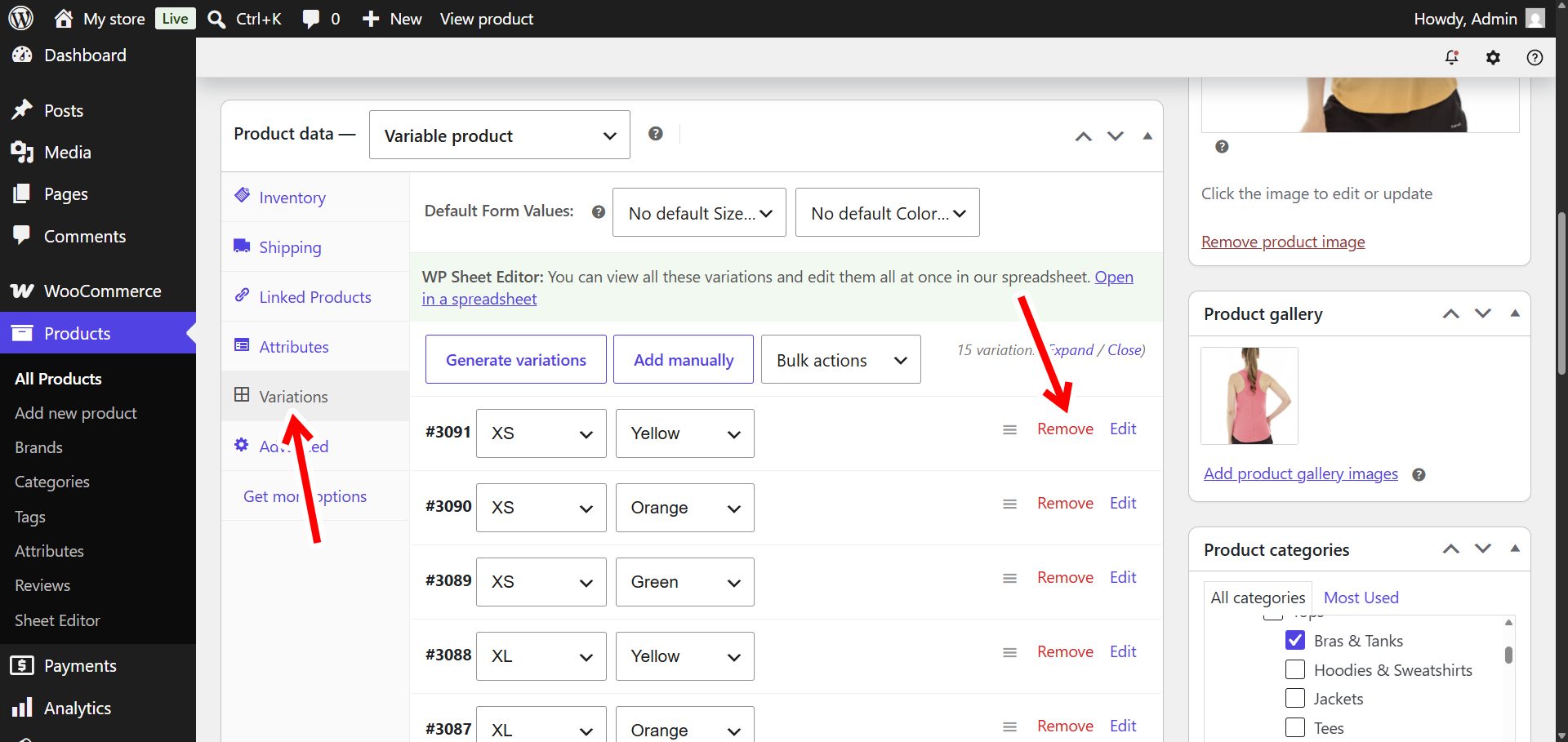Click the Add manually button
This screenshot has height=742, width=1568.
[684, 359]
